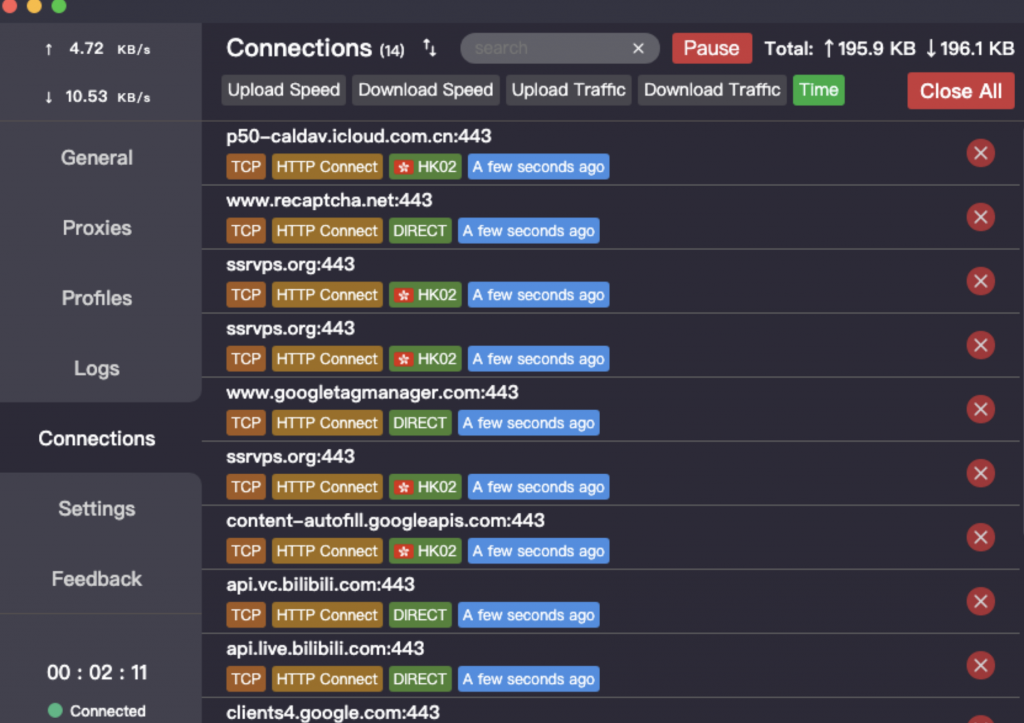Select the www.googletagmanager.com:443 row
This screenshot has height=723, width=1024.
point(613,410)
